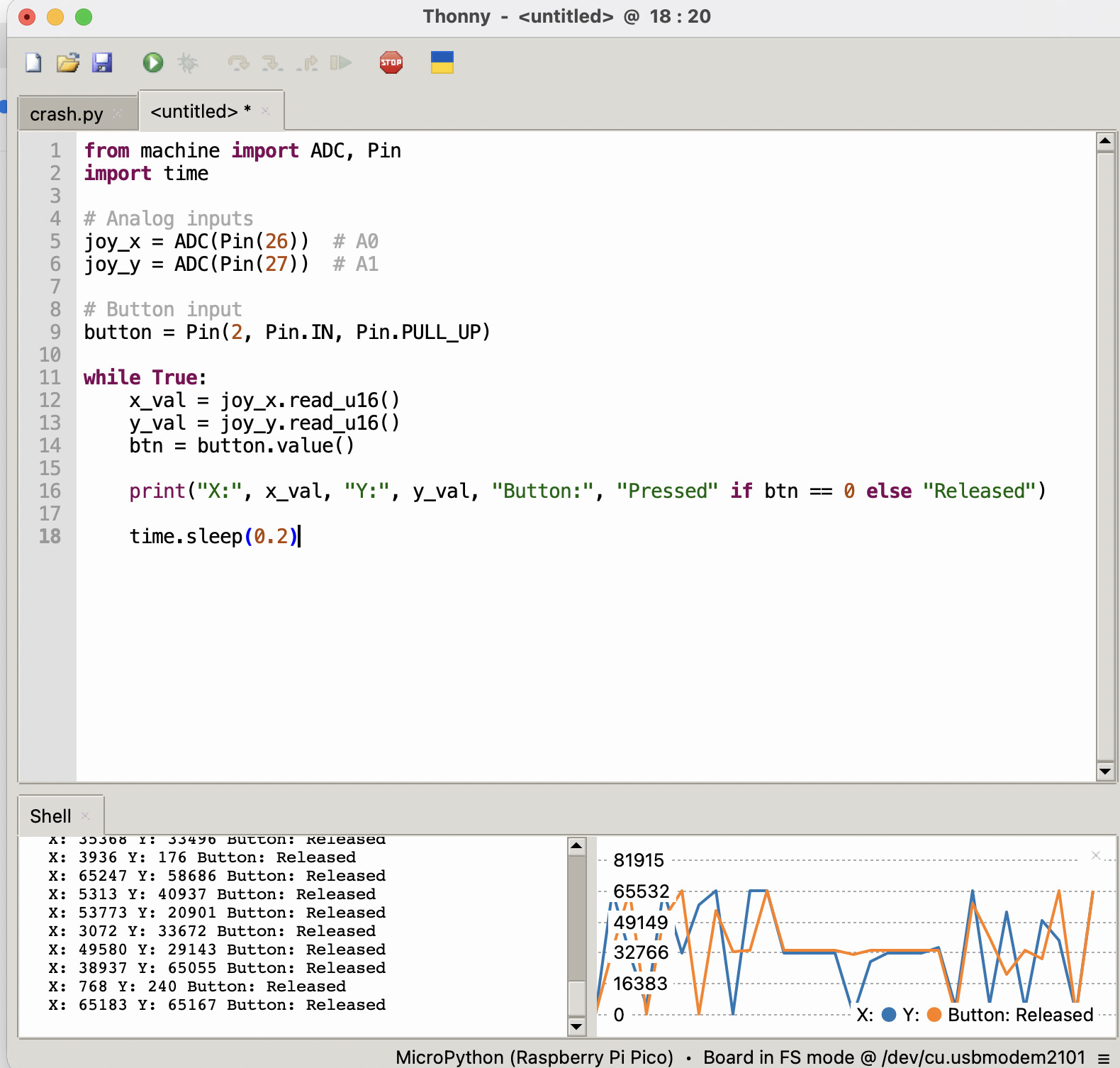Screen dimensions: 1120x1068
Task: Click the Resume execution icon
Action: 341,63
